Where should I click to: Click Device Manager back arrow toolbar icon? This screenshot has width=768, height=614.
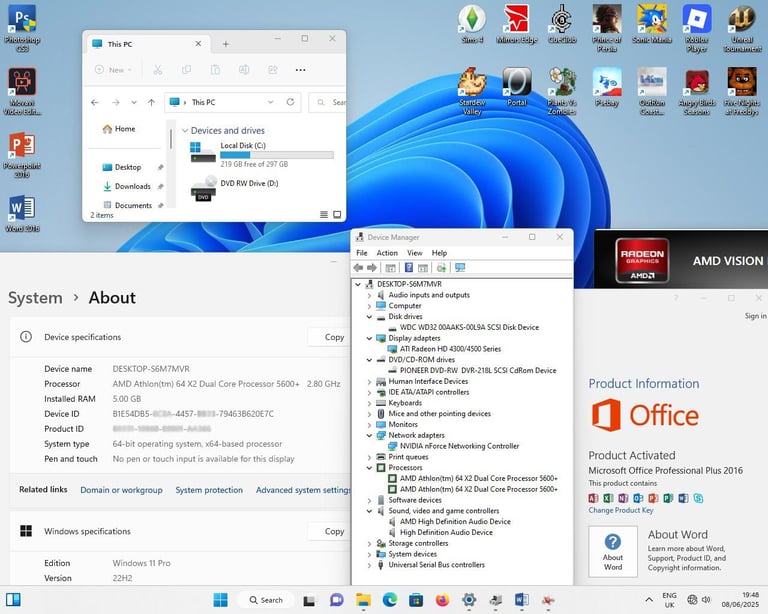[358, 267]
